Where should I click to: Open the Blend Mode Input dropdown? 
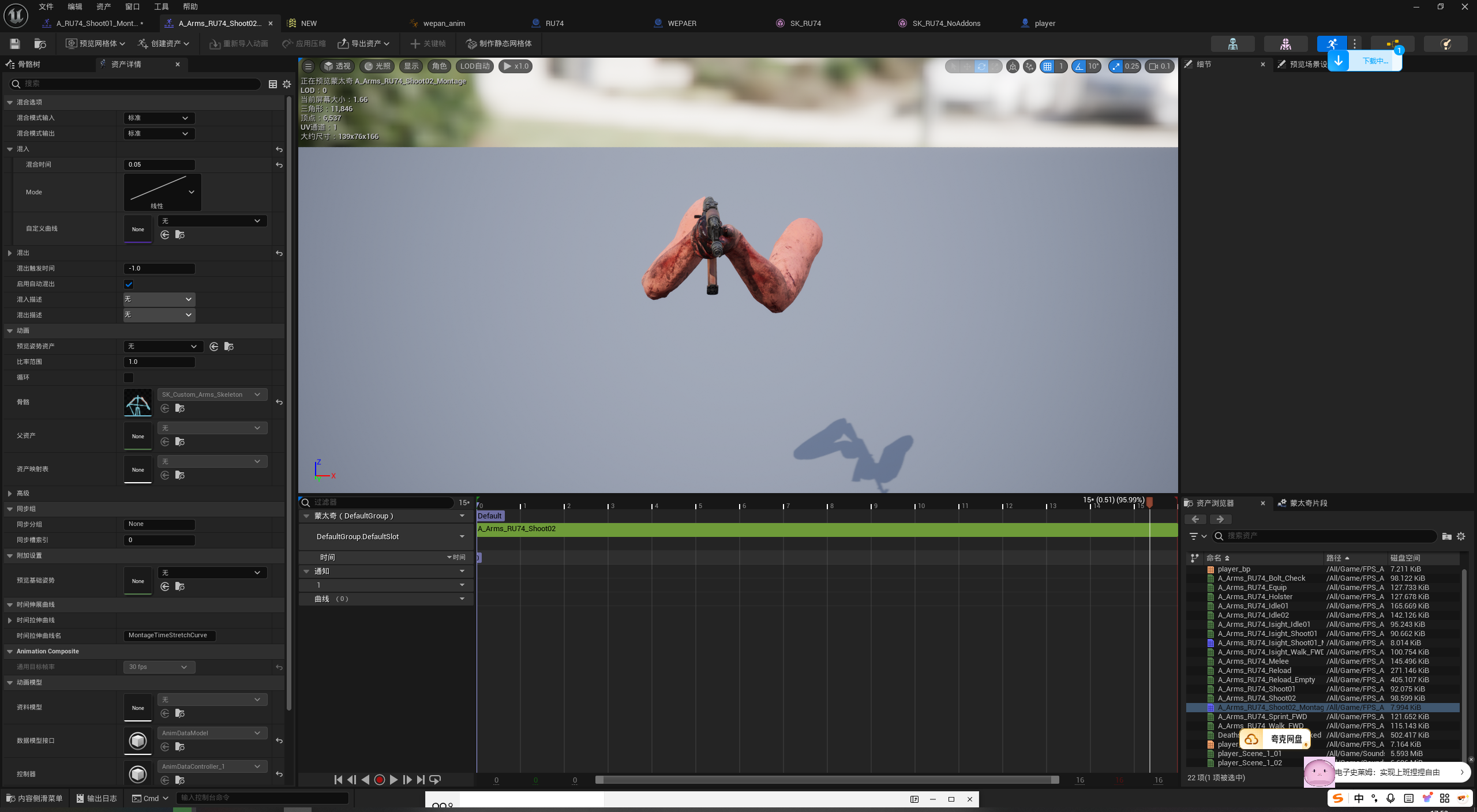click(x=159, y=118)
